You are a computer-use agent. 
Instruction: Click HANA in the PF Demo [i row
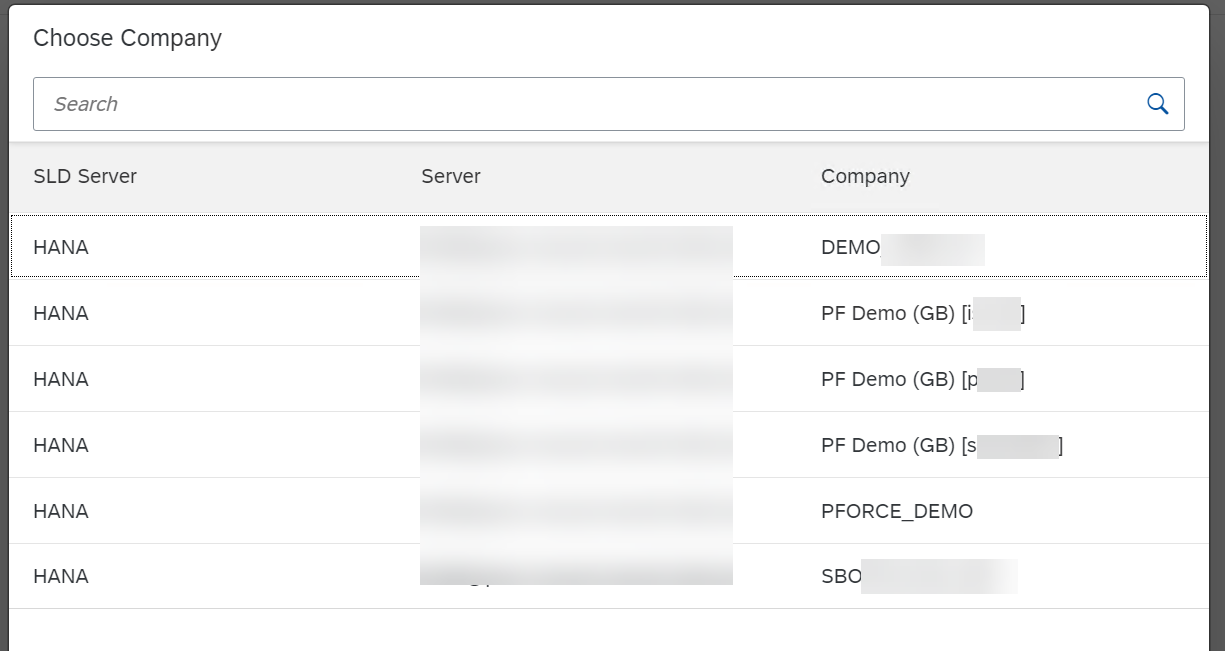(x=61, y=313)
